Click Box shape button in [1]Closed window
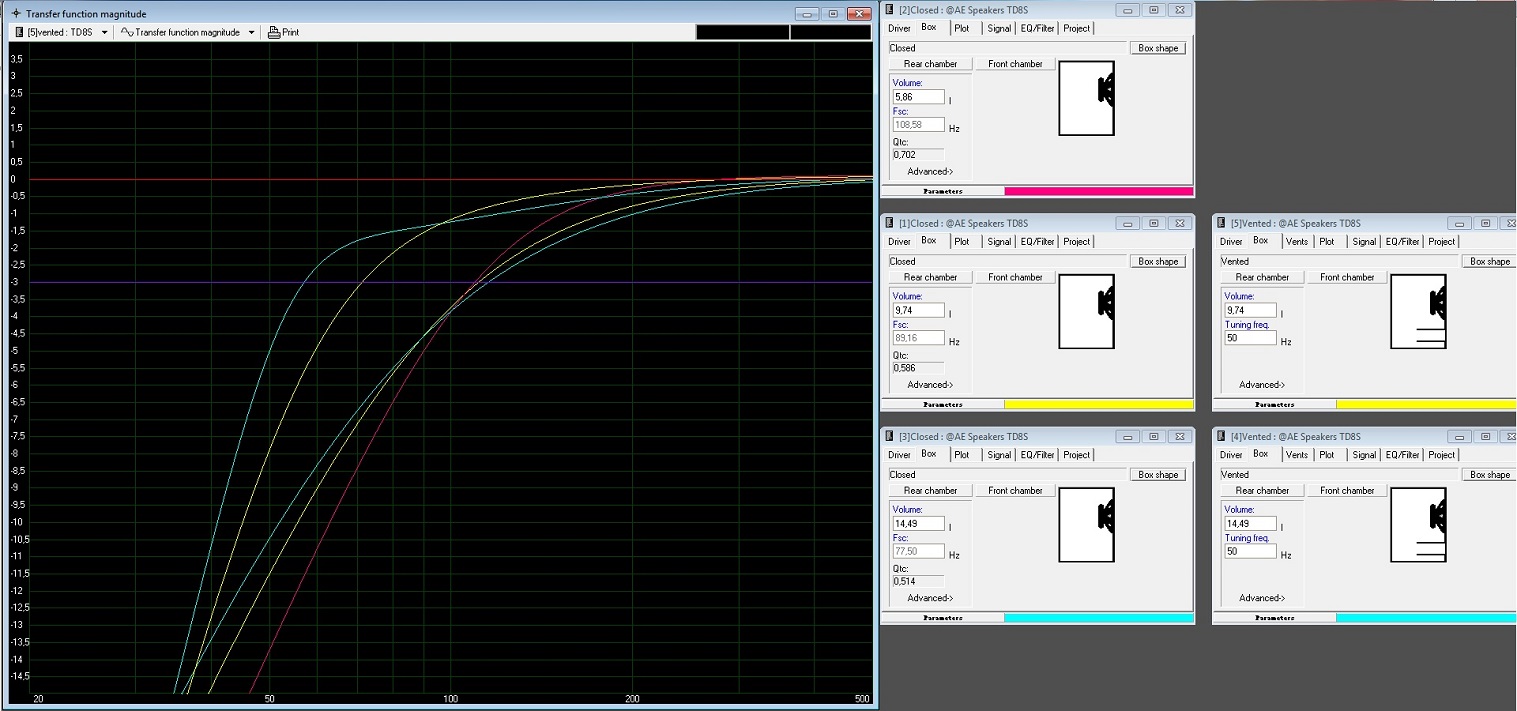Screen dimensions: 1517x711 pos(1158,261)
